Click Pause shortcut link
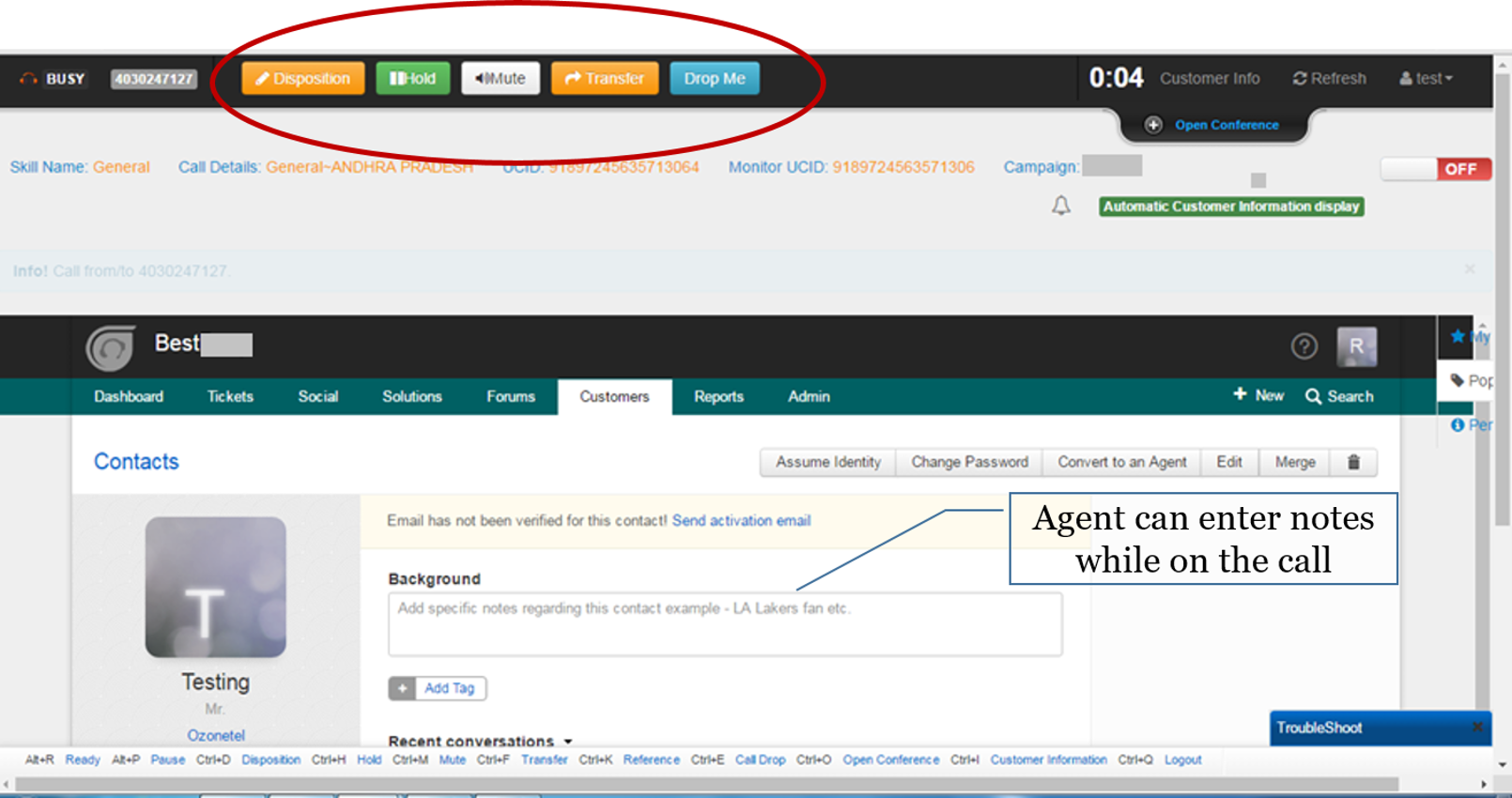 167,760
